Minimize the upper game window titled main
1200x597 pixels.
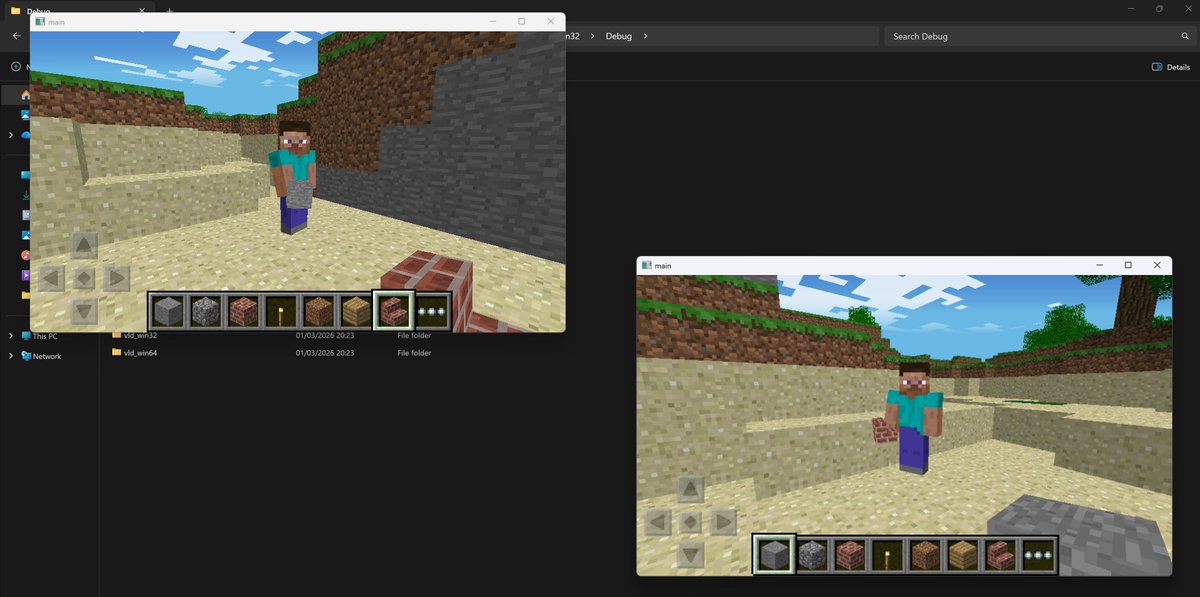tap(492, 21)
